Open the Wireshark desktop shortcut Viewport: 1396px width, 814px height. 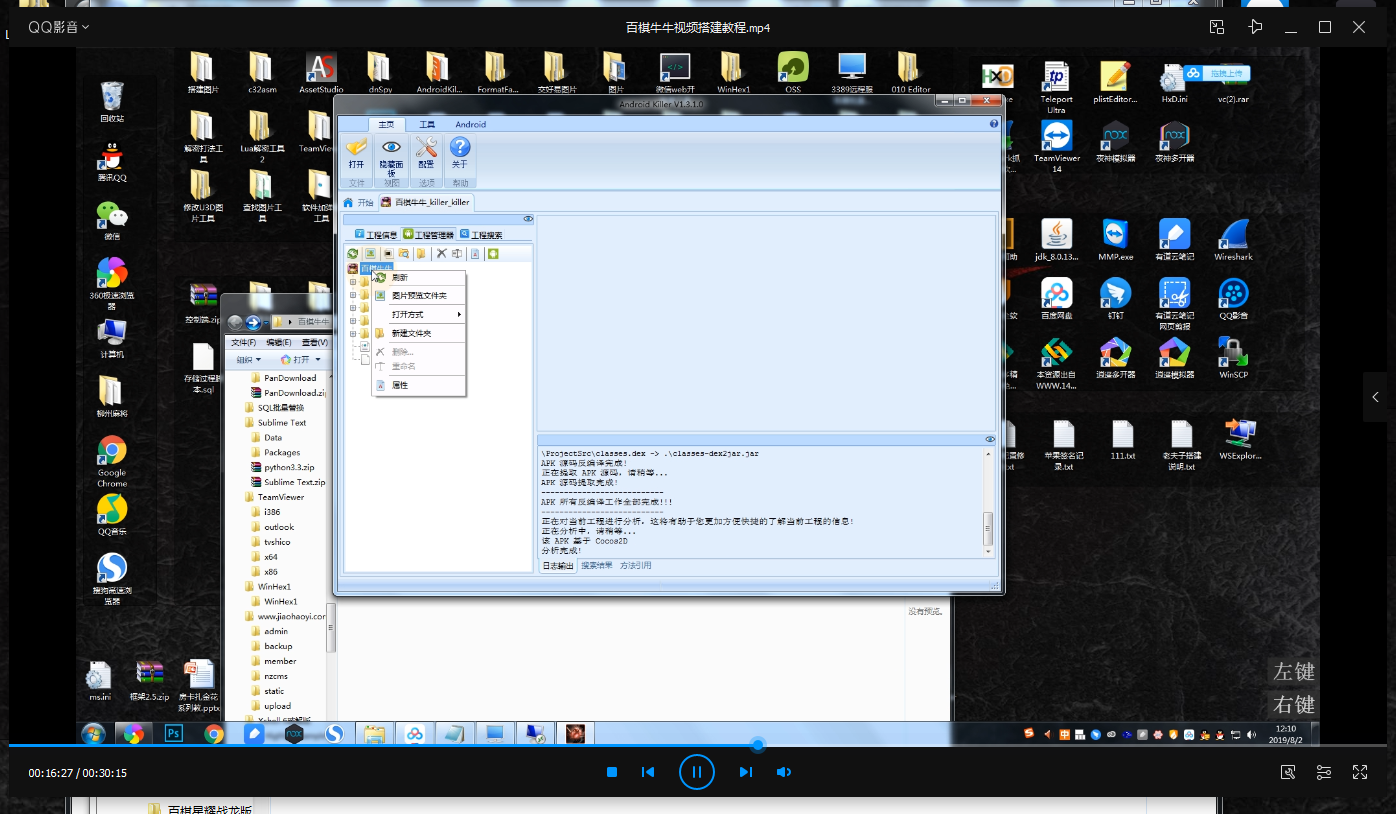(1233, 239)
